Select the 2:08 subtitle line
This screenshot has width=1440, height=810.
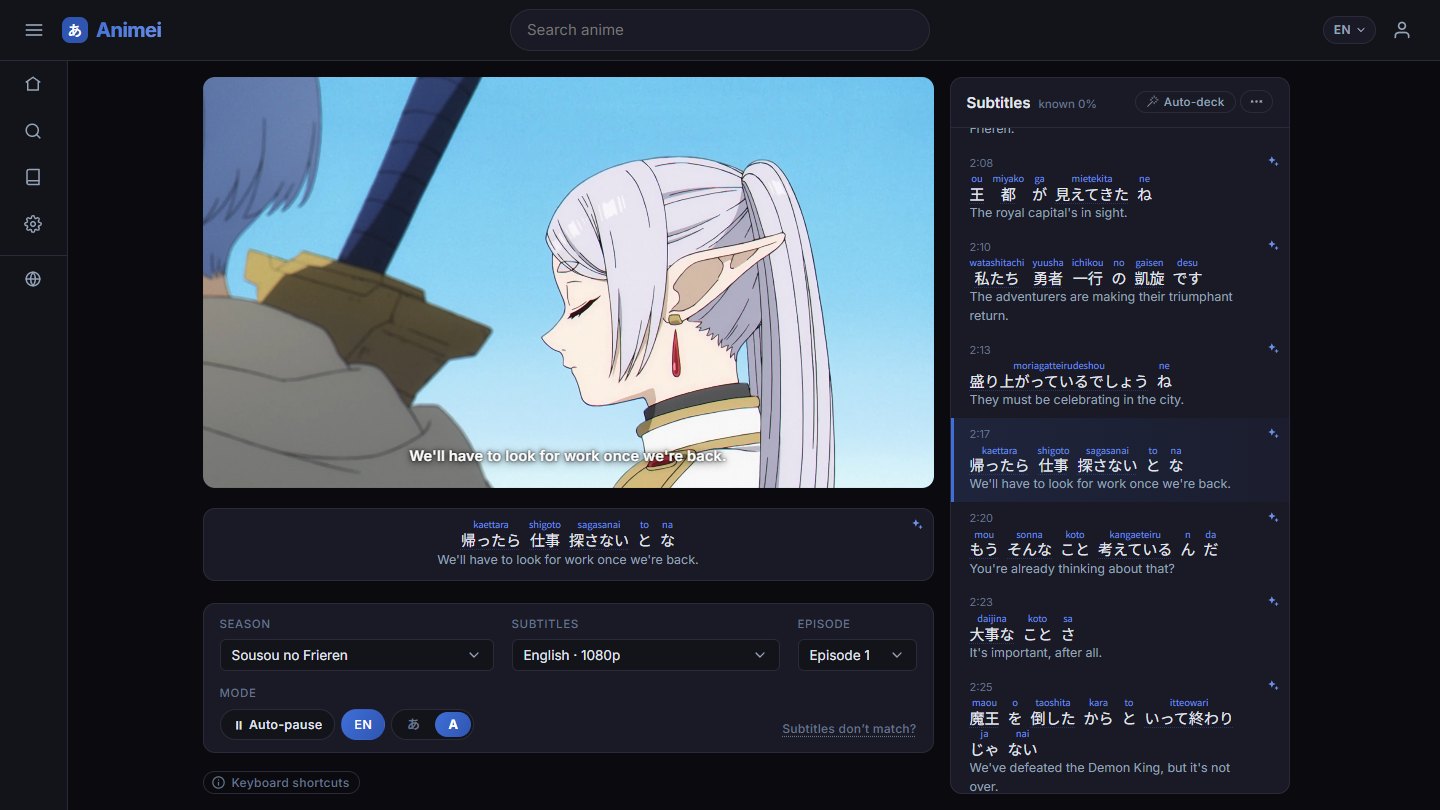1120,187
